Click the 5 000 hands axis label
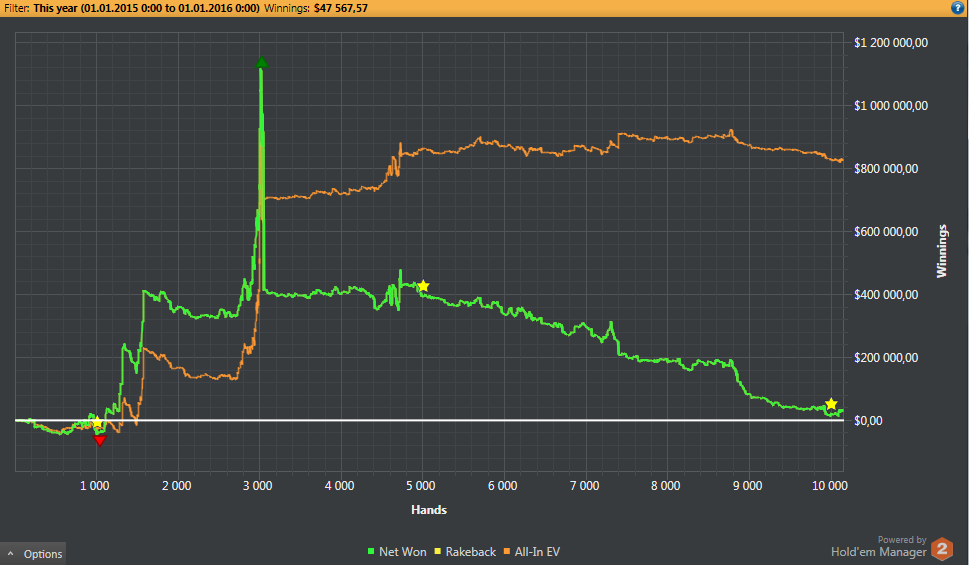This screenshot has height=565, width=969. click(421, 486)
